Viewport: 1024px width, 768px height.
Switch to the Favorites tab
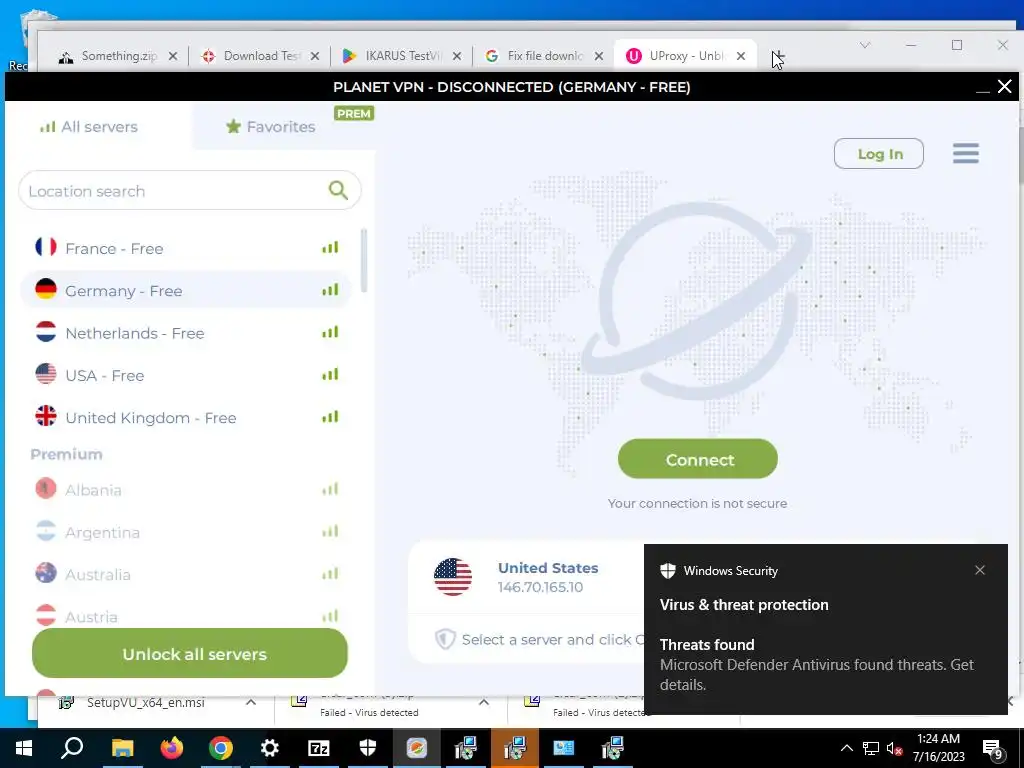click(x=270, y=127)
